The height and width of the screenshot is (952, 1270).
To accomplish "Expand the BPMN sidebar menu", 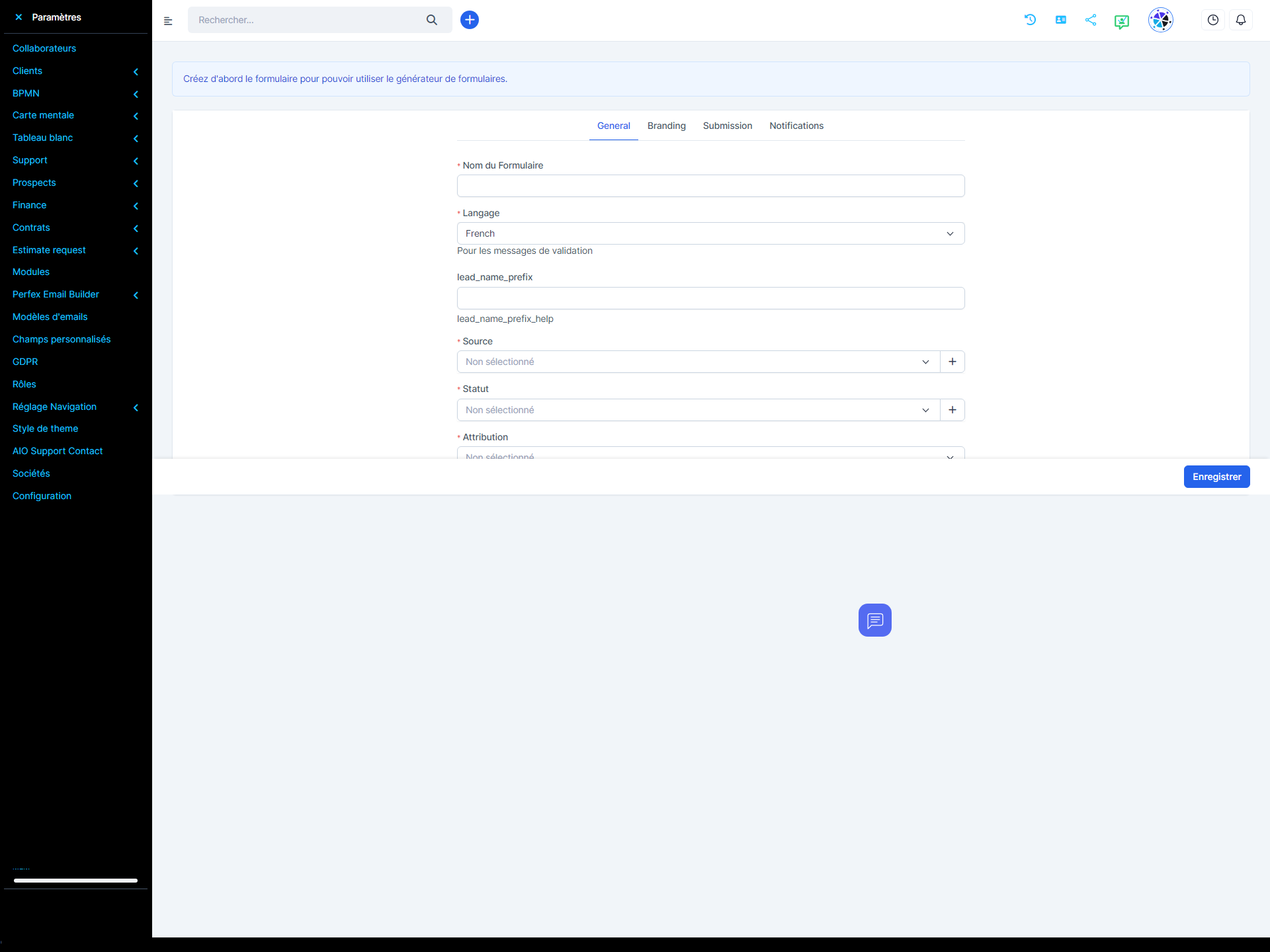I will [x=75, y=93].
